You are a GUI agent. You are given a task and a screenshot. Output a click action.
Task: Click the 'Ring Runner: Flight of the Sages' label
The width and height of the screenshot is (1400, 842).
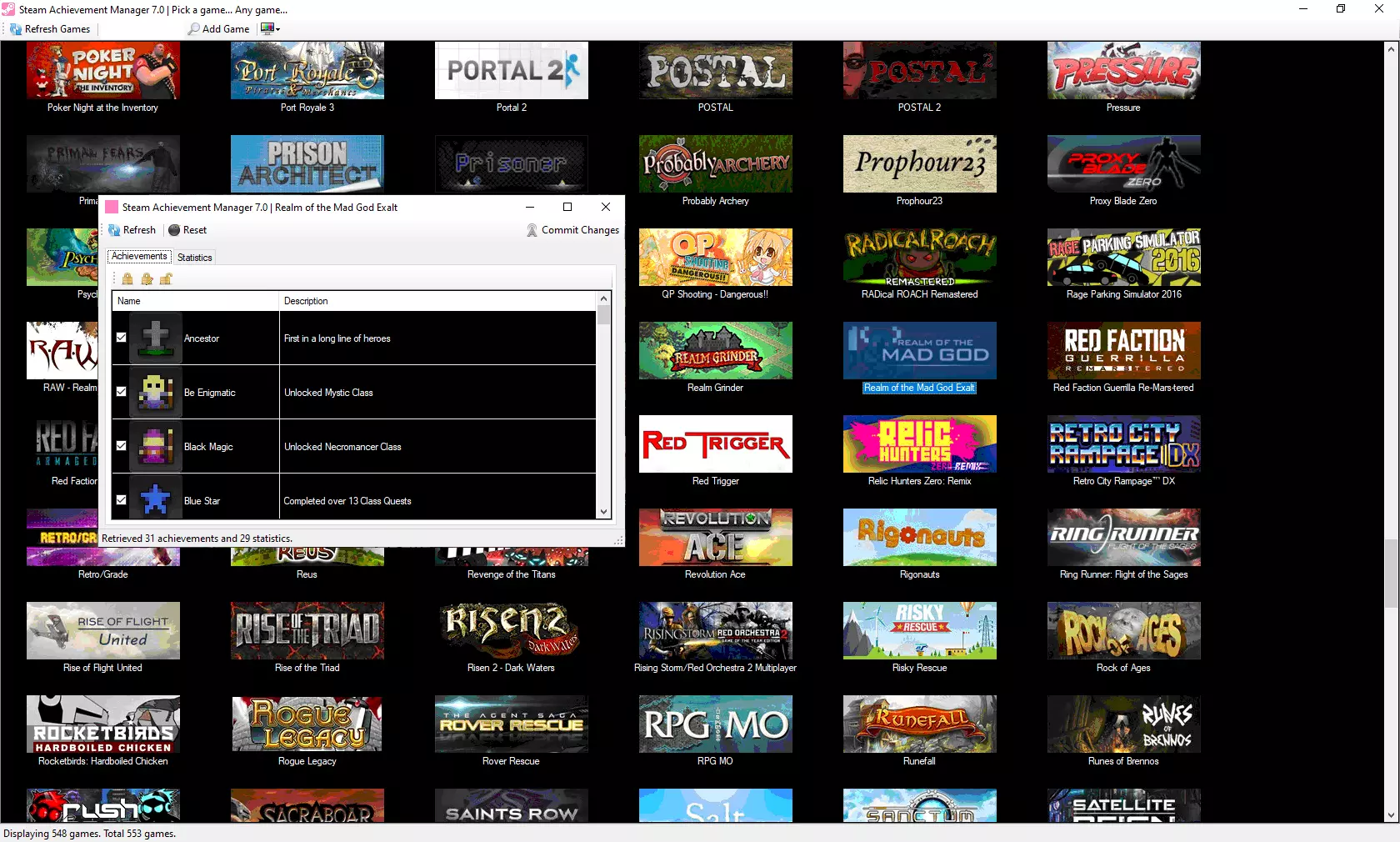coord(1124,574)
